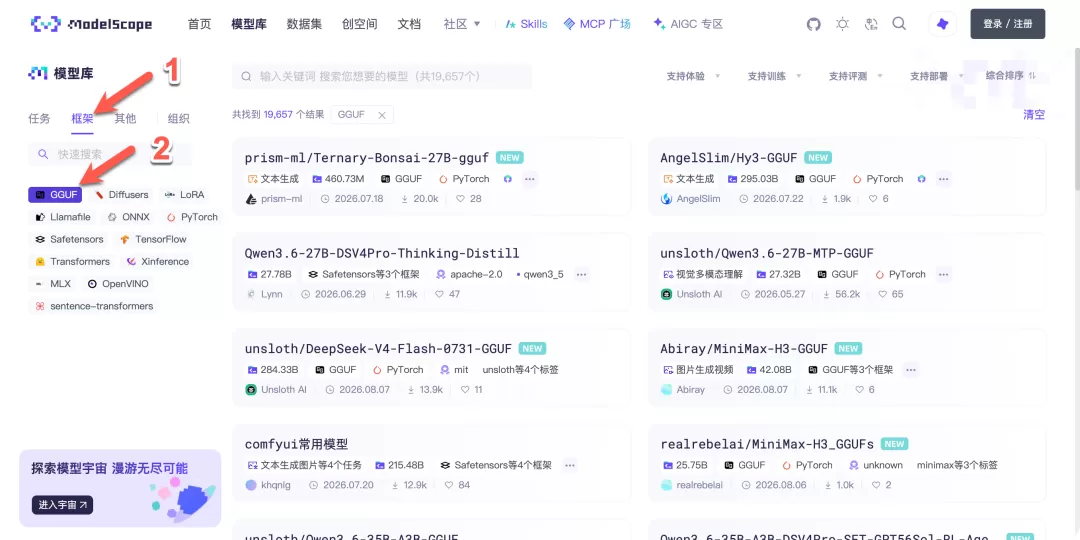Open the 模型库 menu item

(x=249, y=24)
